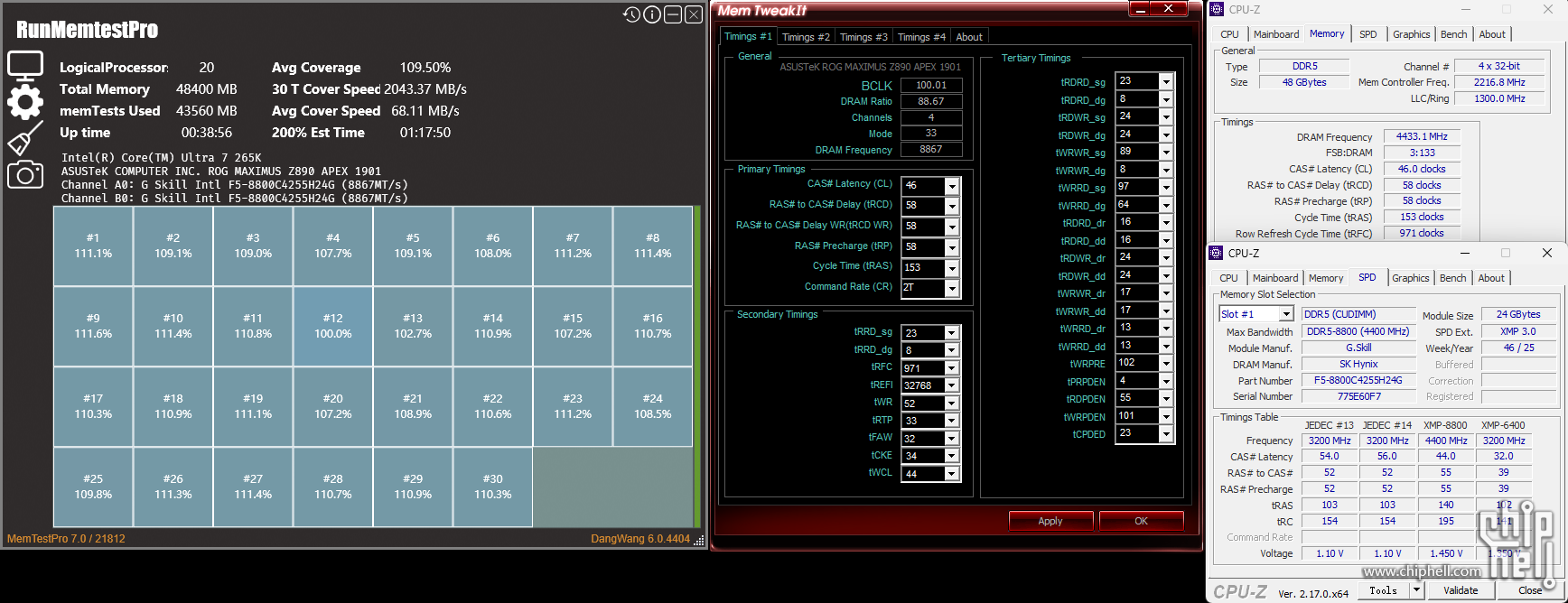This screenshot has width=1568, height=603.
Task: Take a screenshot with the camera icon
Action: 25,174
